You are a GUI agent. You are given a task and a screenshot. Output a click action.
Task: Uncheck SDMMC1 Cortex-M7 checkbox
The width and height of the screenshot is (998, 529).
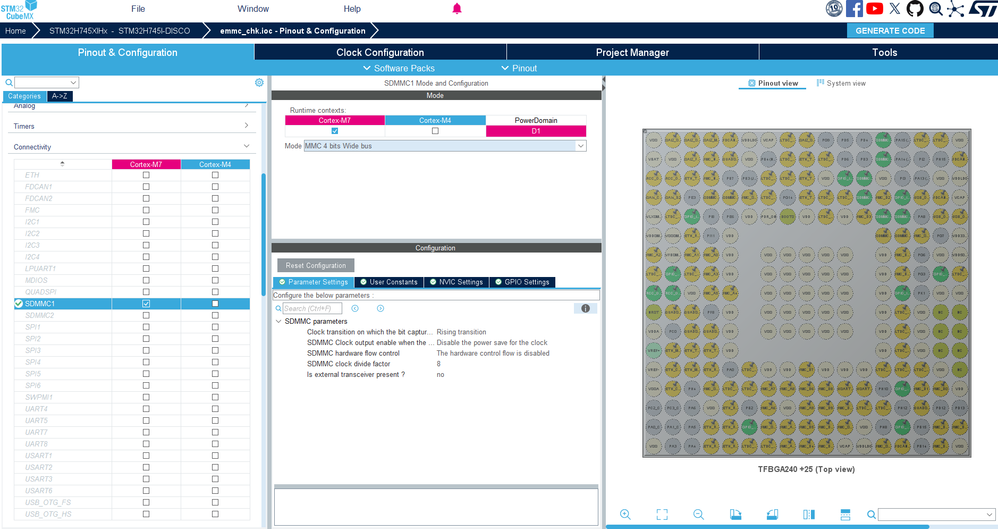coord(146,304)
